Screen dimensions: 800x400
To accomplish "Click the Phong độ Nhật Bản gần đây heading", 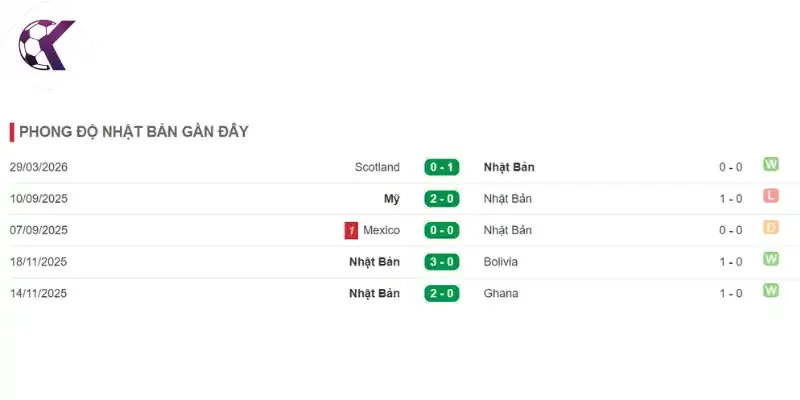I will pos(134,132).
